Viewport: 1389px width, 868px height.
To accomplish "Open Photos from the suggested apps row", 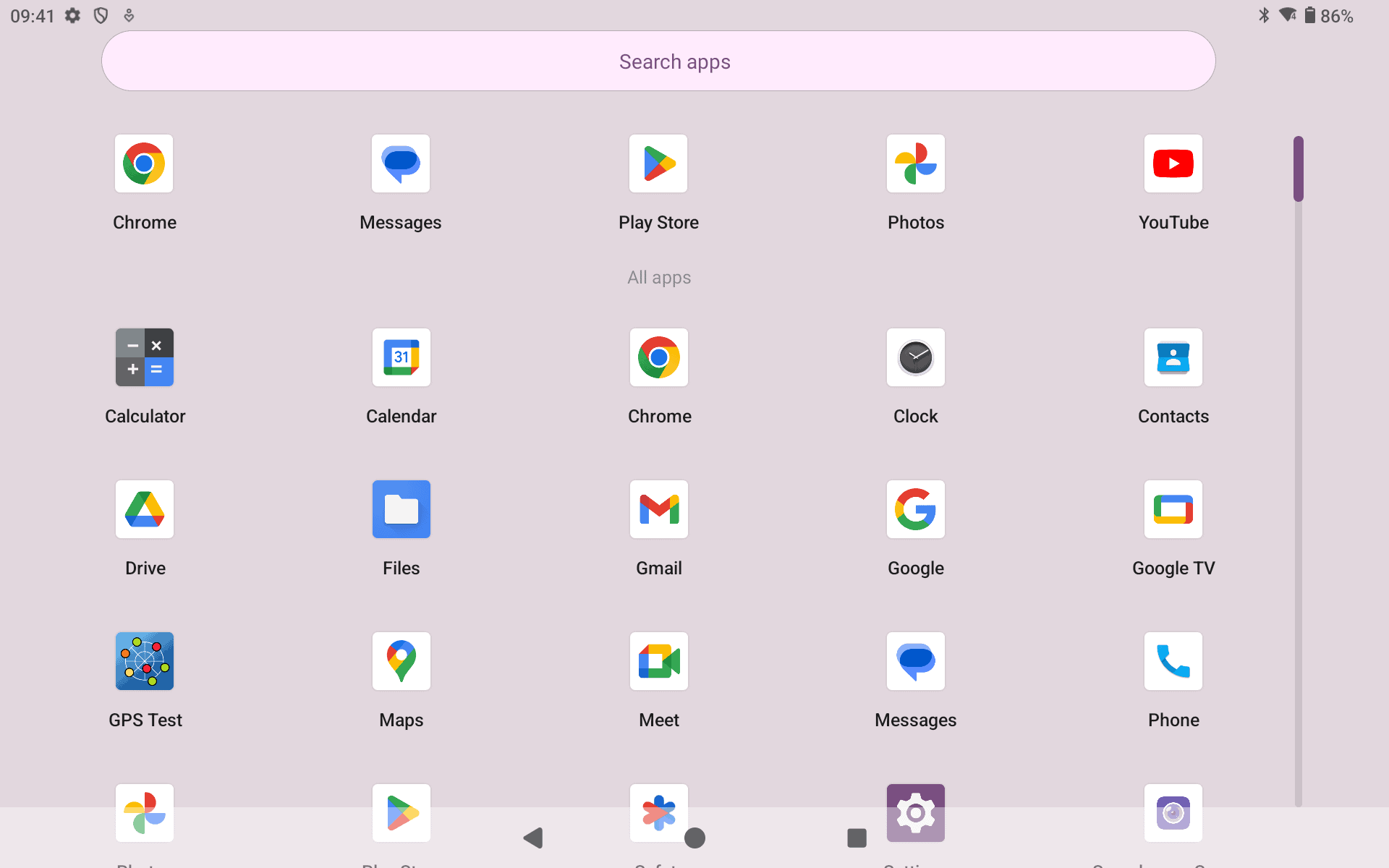I will click(916, 163).
